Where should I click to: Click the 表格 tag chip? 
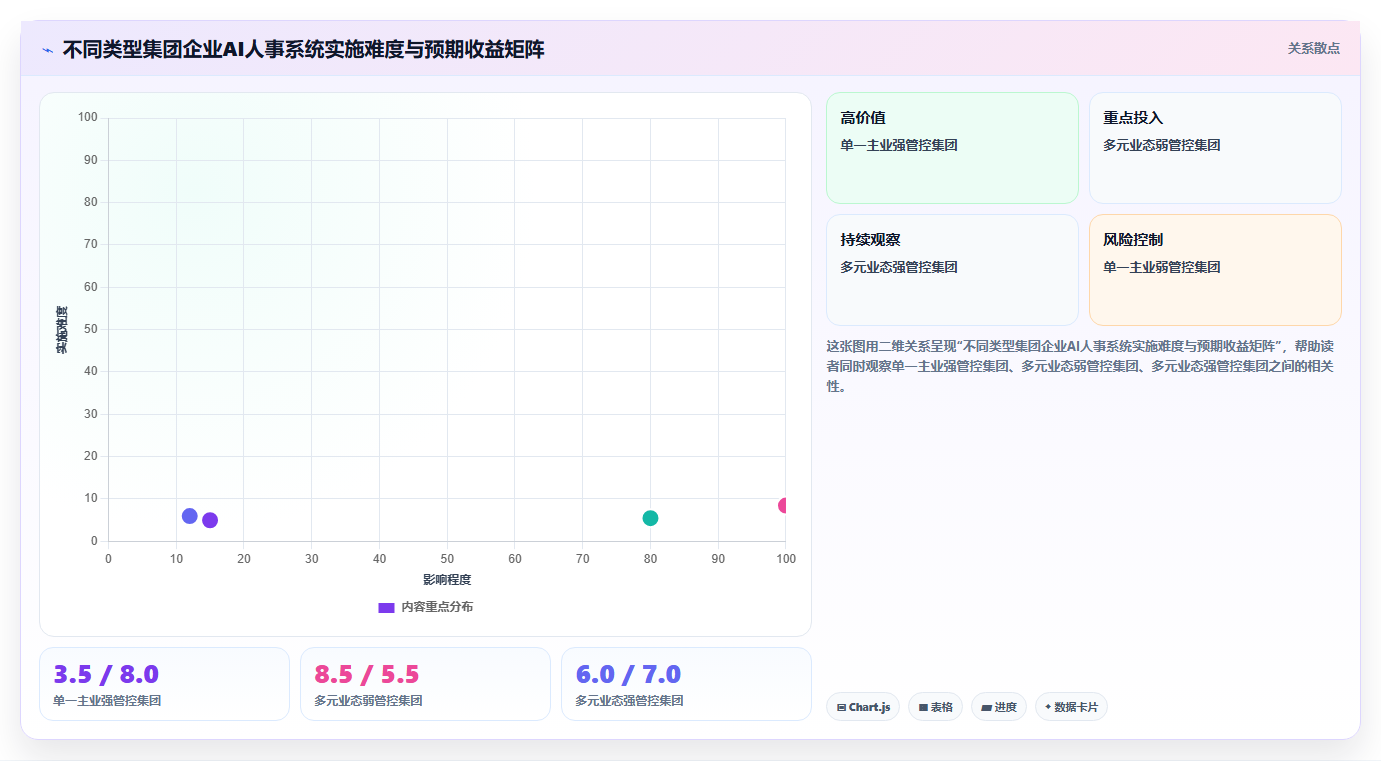click(x=935, y=707)
